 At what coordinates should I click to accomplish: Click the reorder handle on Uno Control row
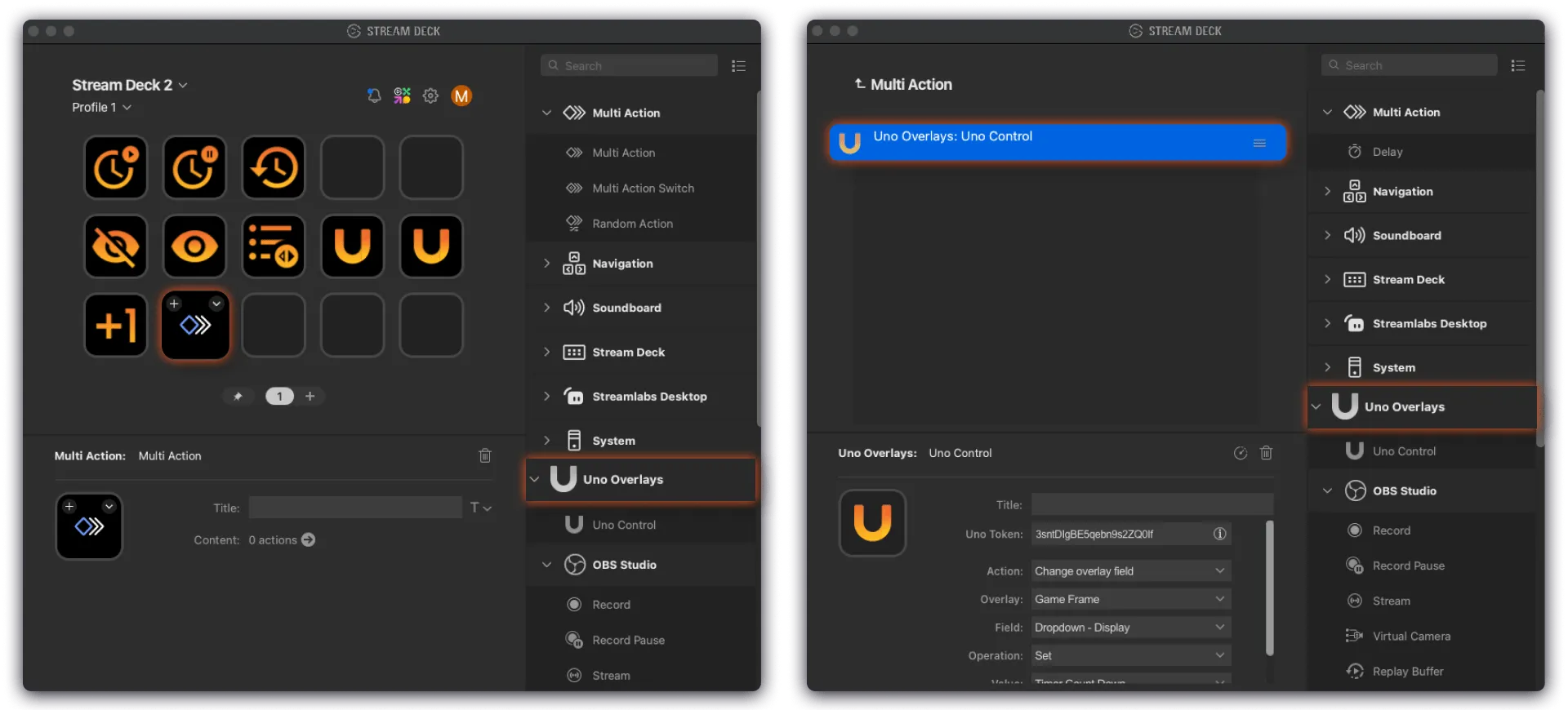click(1259, 143)
